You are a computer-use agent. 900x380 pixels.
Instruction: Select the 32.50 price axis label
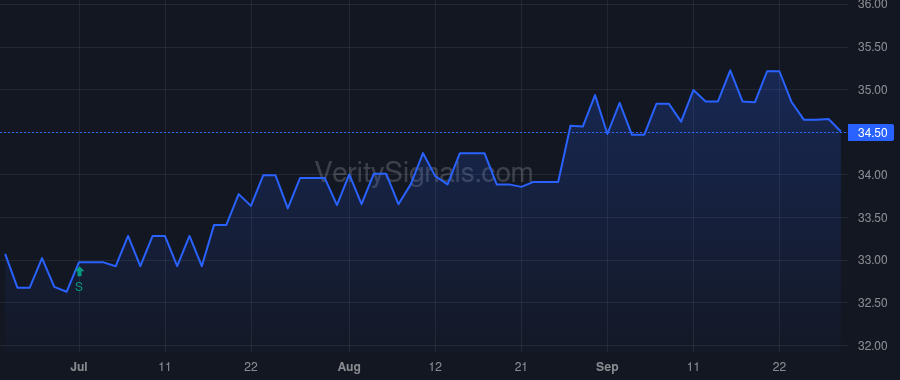pos(872,303)
